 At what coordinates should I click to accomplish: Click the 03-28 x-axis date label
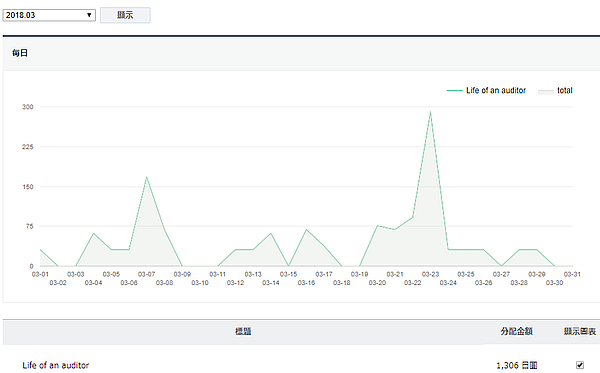[x=519, y=283]
